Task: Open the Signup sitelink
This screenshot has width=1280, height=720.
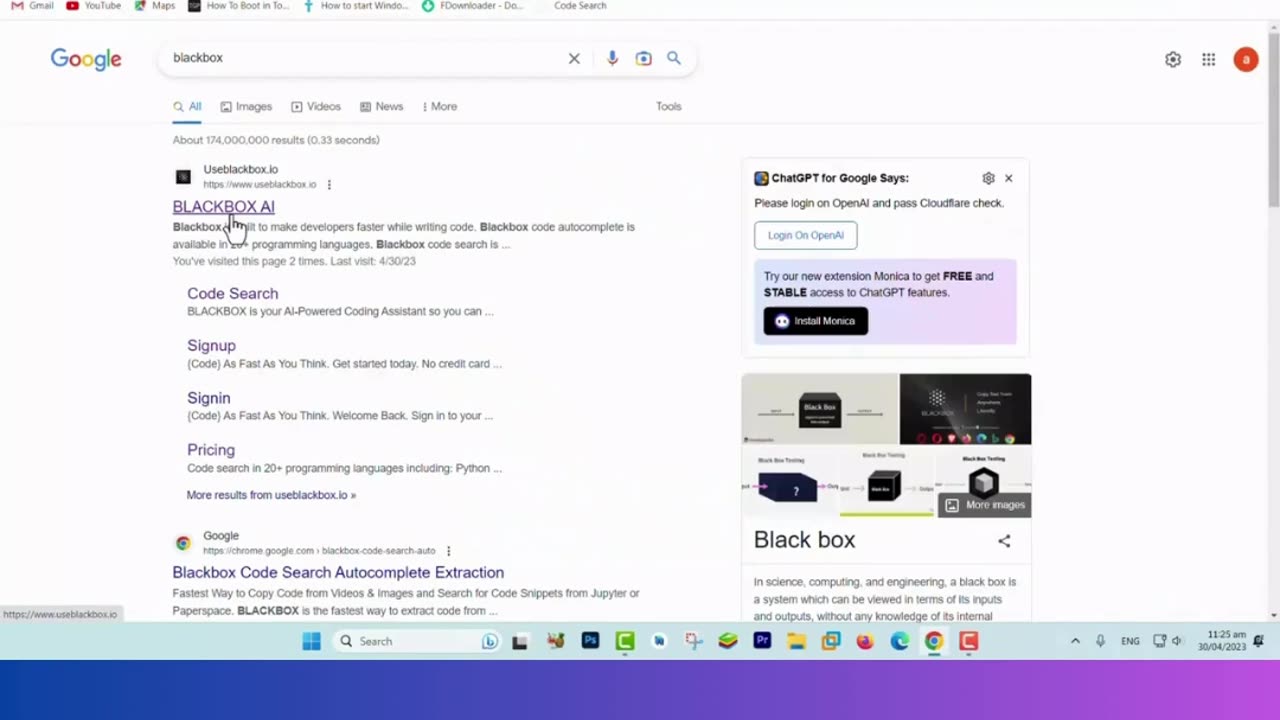Action: pos(211,345)
